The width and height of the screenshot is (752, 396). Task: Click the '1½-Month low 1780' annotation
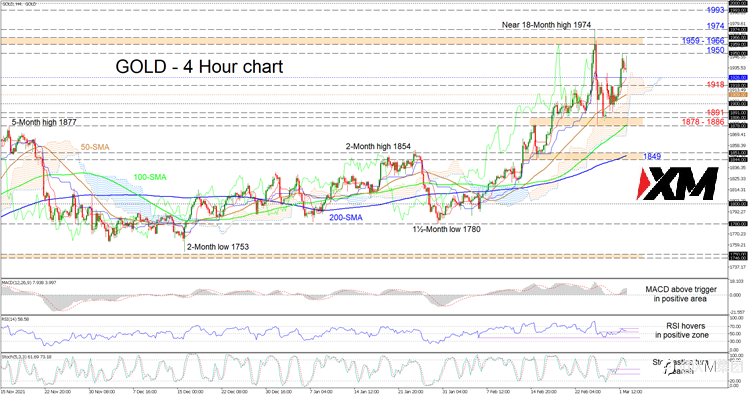[446, 229]
